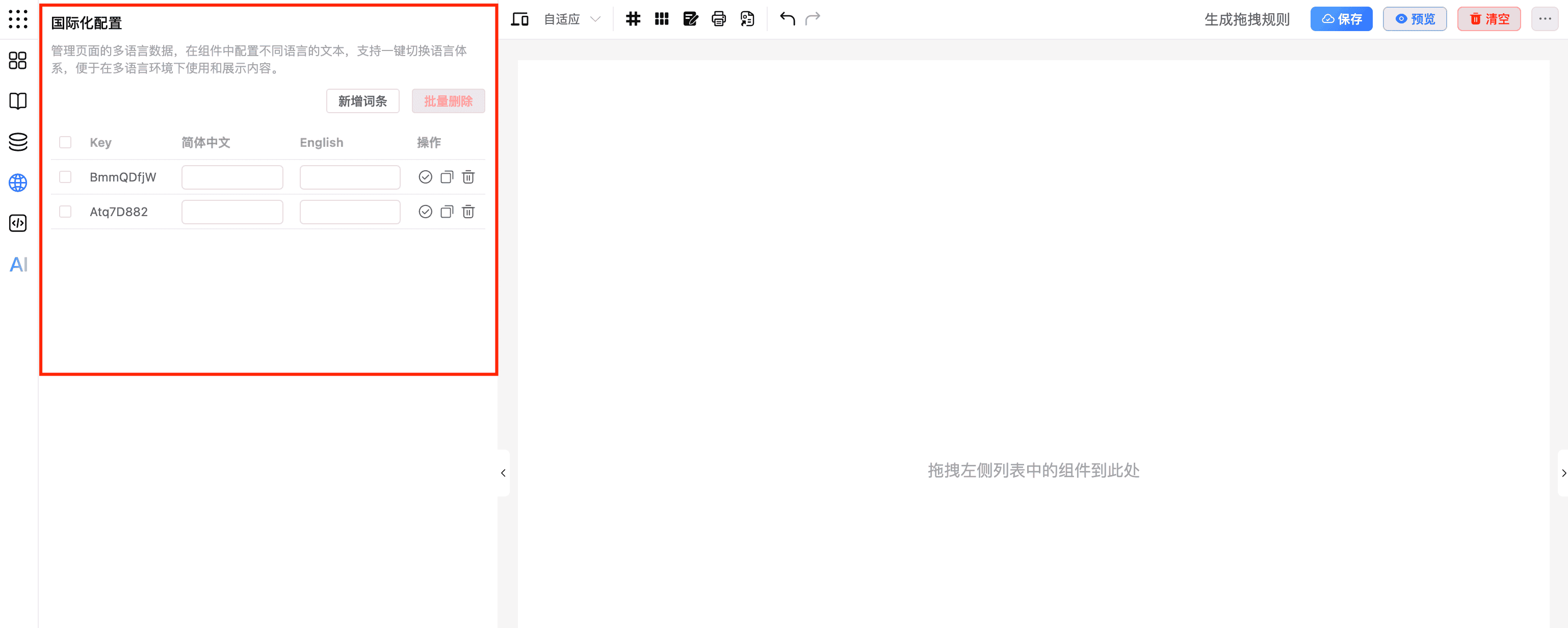Copy the Atq7D882 entry

click(447, 212)
